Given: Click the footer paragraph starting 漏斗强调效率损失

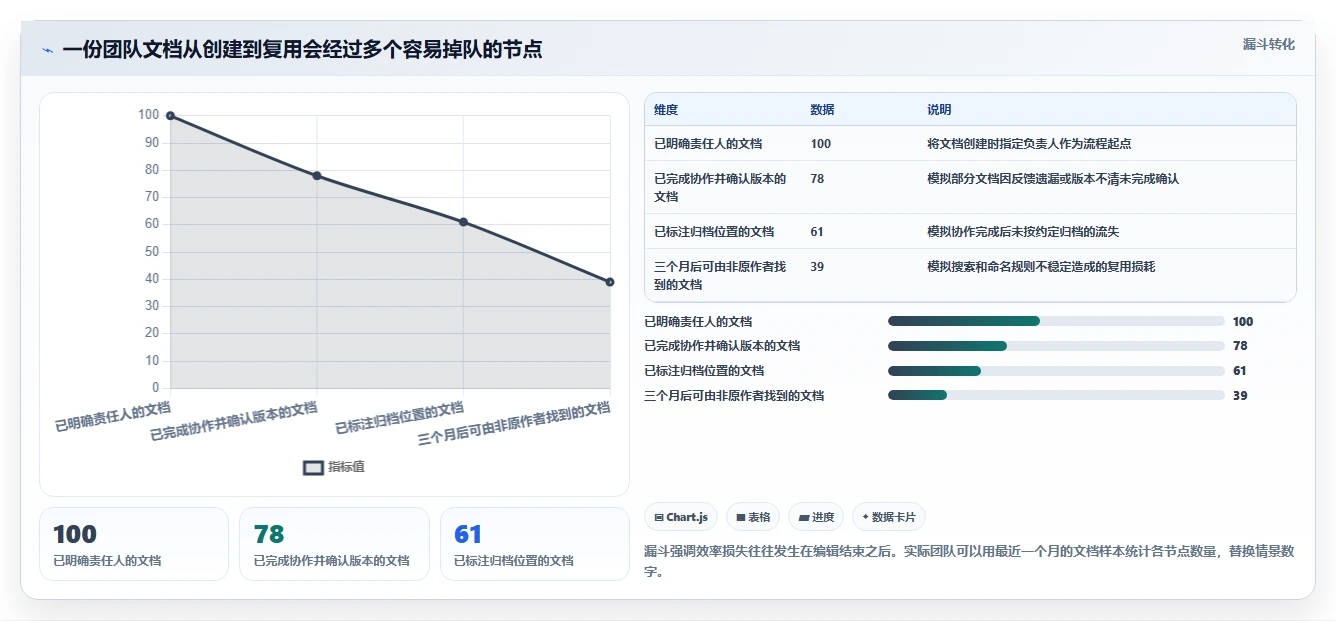Looking at the screenshot, I should pyautogui.click(x=970, y=562).
